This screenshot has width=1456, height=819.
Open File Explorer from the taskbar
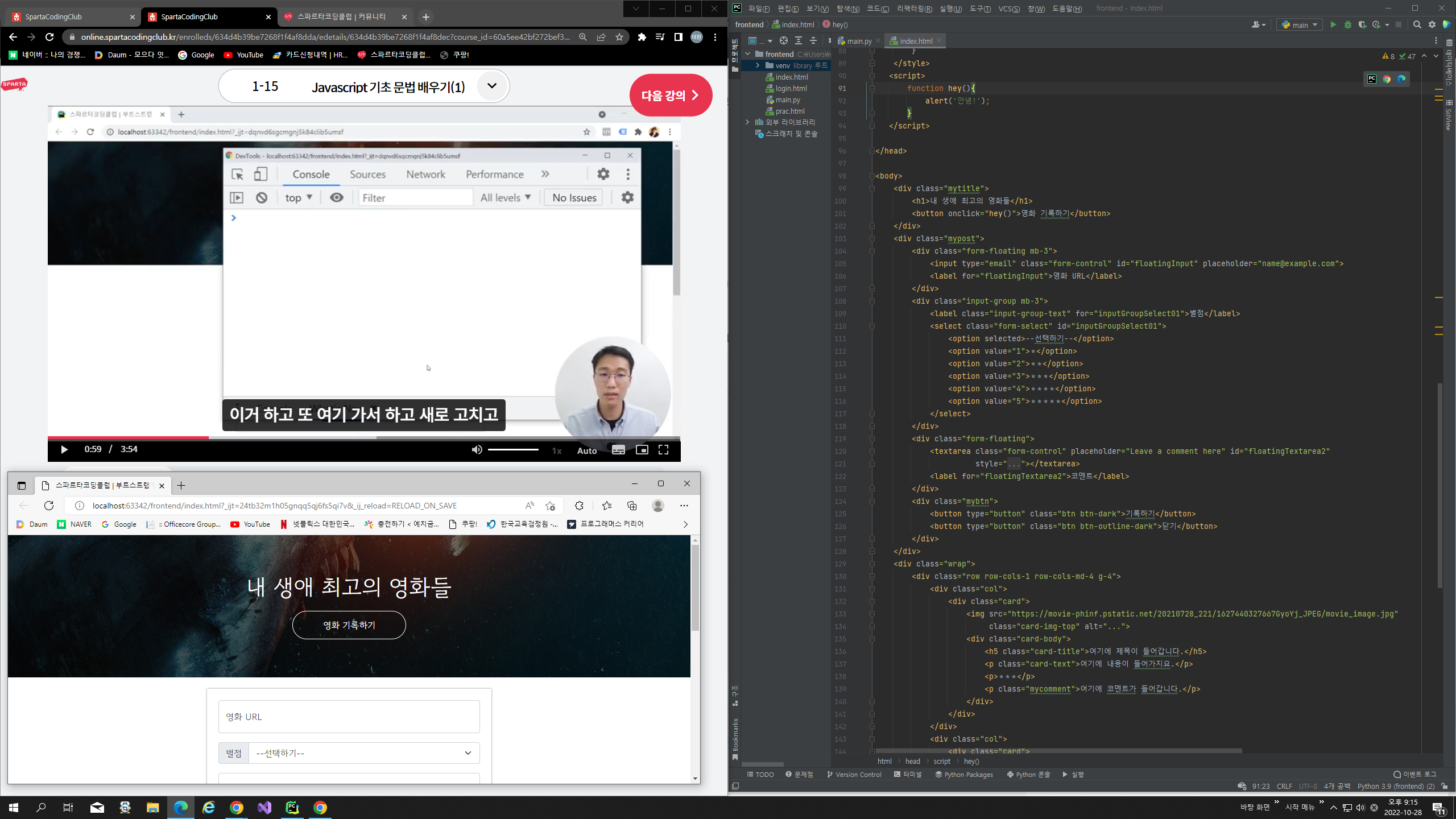click(153, 808)
